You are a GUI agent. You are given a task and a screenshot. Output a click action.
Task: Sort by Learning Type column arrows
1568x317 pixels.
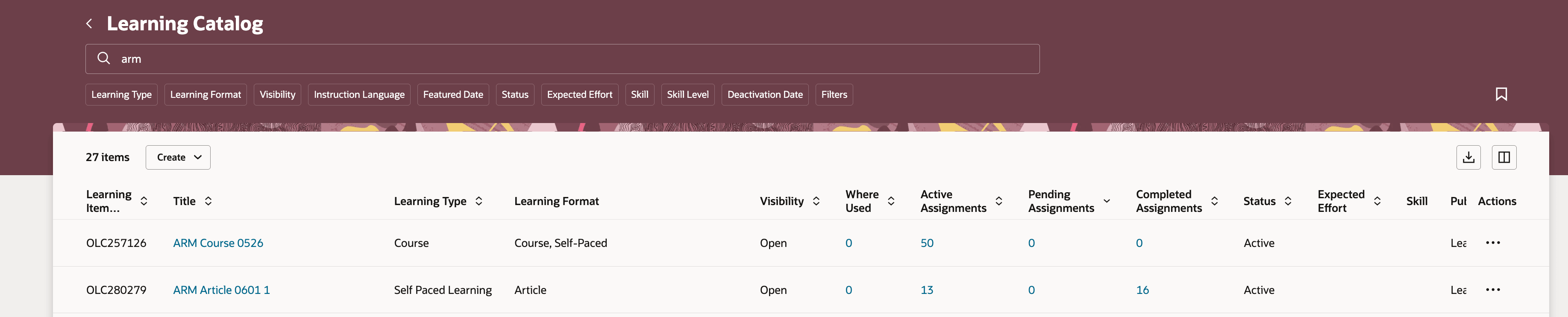(479, 201)
